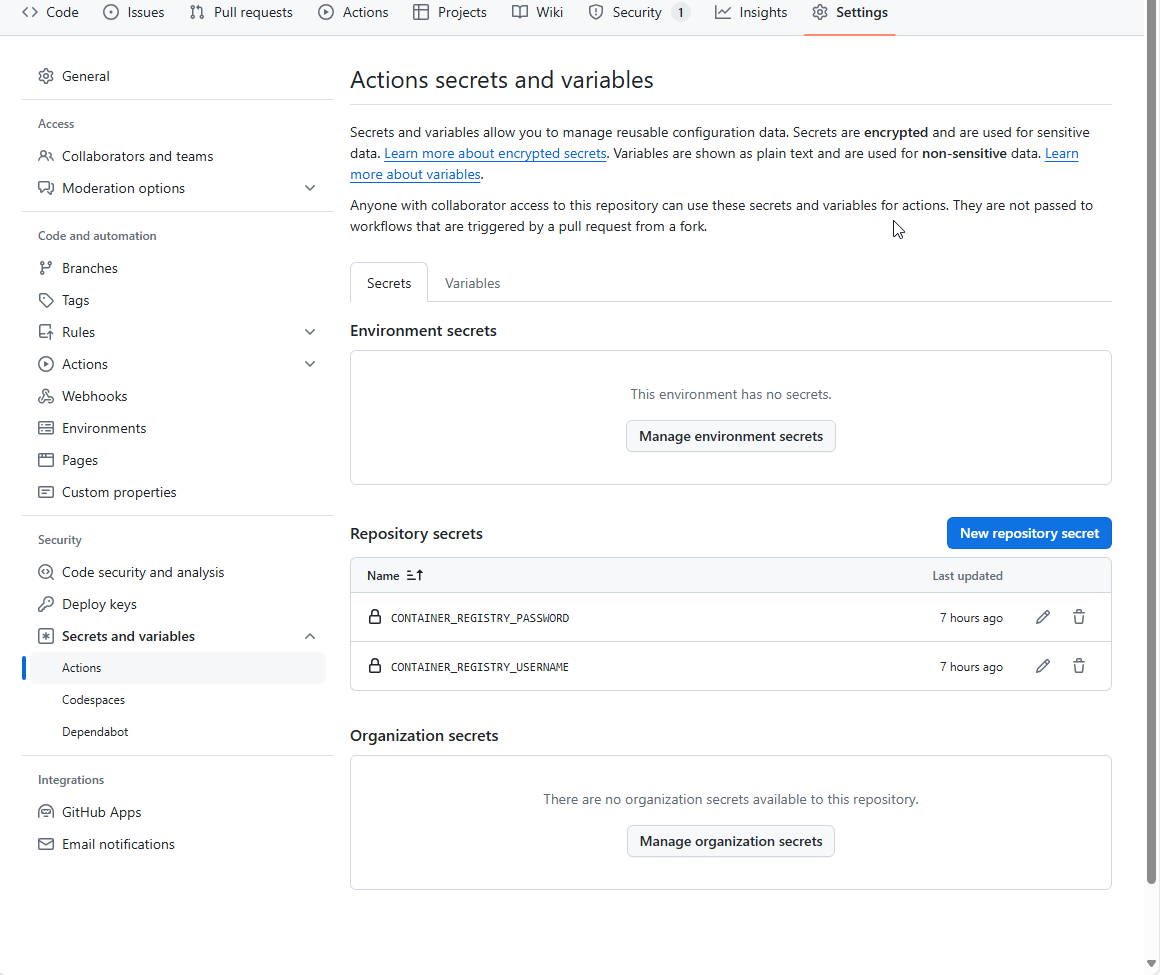Image resolution: width=1160 pixels, height=975 pixels.
Task: Click the Secrets and variables asterisk icon
Action: click(x=46, y=636)
